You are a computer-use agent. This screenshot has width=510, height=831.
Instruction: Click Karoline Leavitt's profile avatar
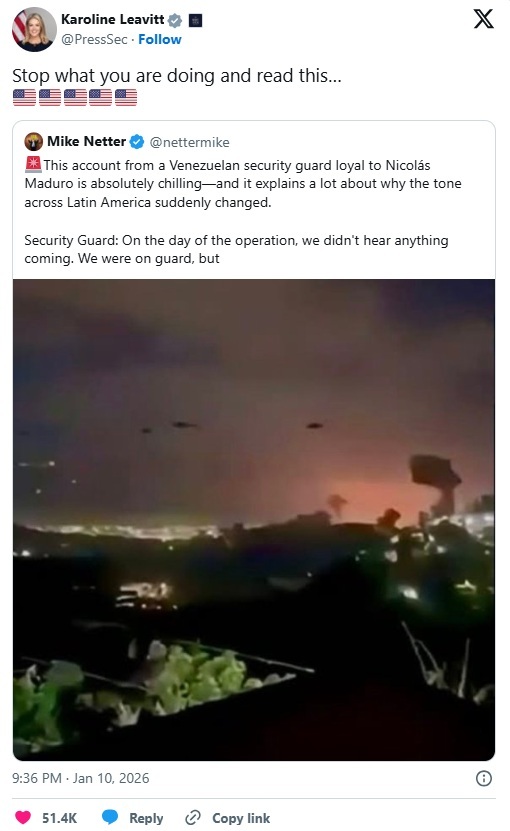coord(34,30)
